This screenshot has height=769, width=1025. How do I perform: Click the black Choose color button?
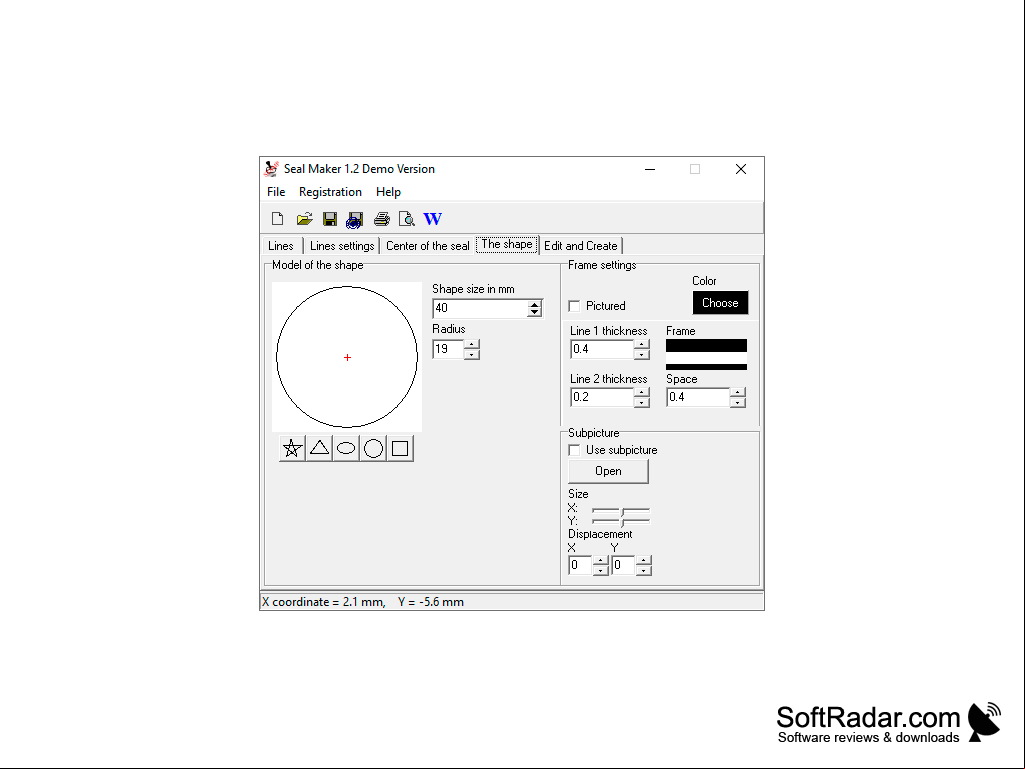click(x=720, y=303)
